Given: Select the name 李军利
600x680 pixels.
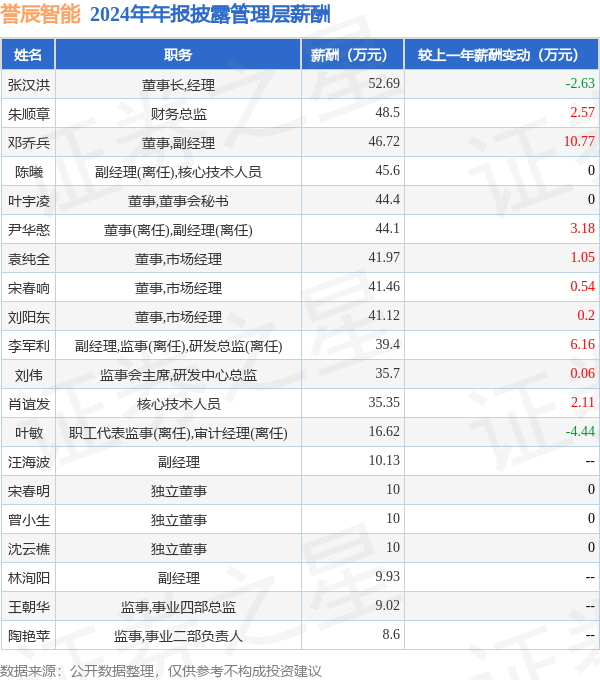Looking at the screenshot, I should (29, 346).
